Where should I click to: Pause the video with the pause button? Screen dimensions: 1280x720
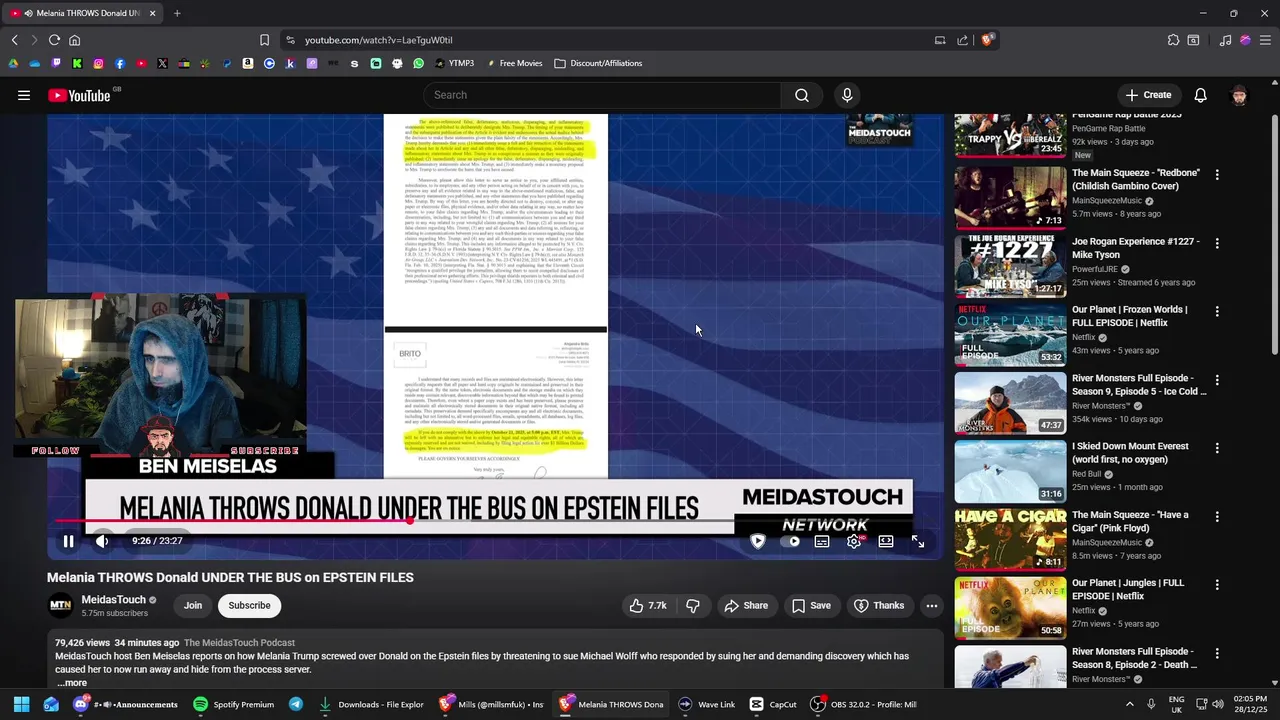[x=68, y=541]
